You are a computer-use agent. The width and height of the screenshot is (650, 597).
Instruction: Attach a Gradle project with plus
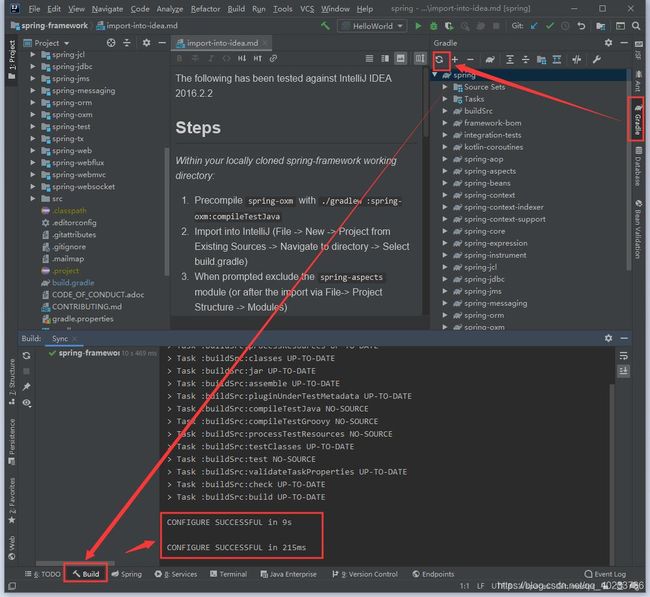tap(455, 60)
